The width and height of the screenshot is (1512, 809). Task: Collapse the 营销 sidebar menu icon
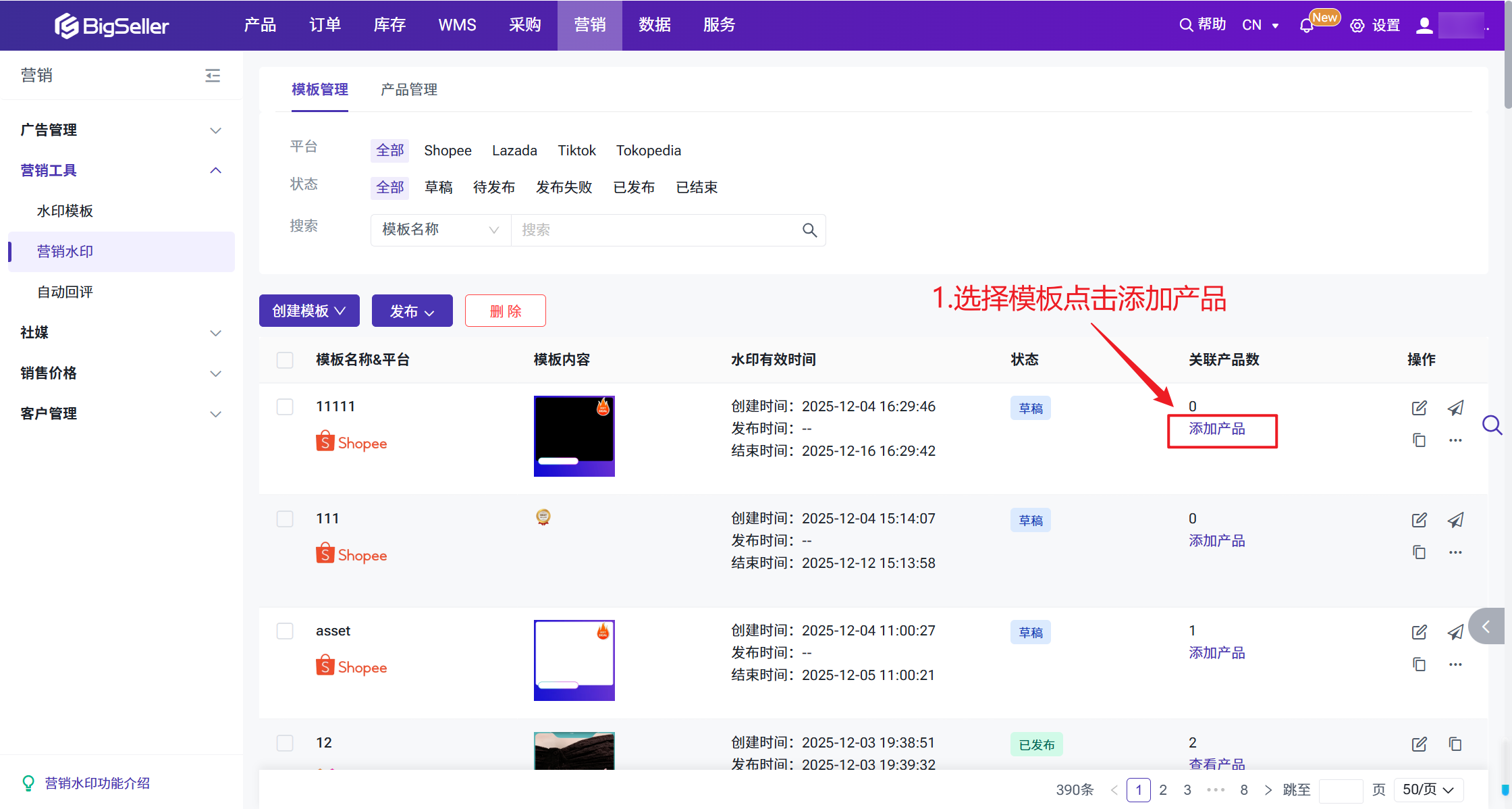click(213, 75)
